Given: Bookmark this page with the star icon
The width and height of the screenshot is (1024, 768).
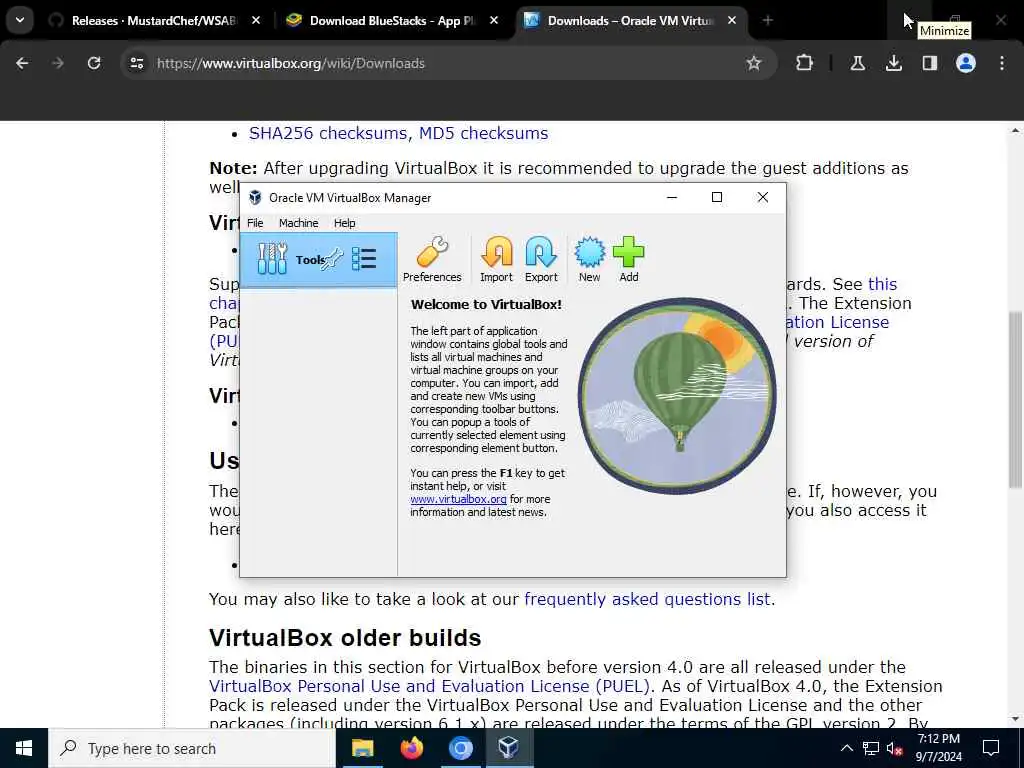Looking at the screenshot, I should point(754,63).
